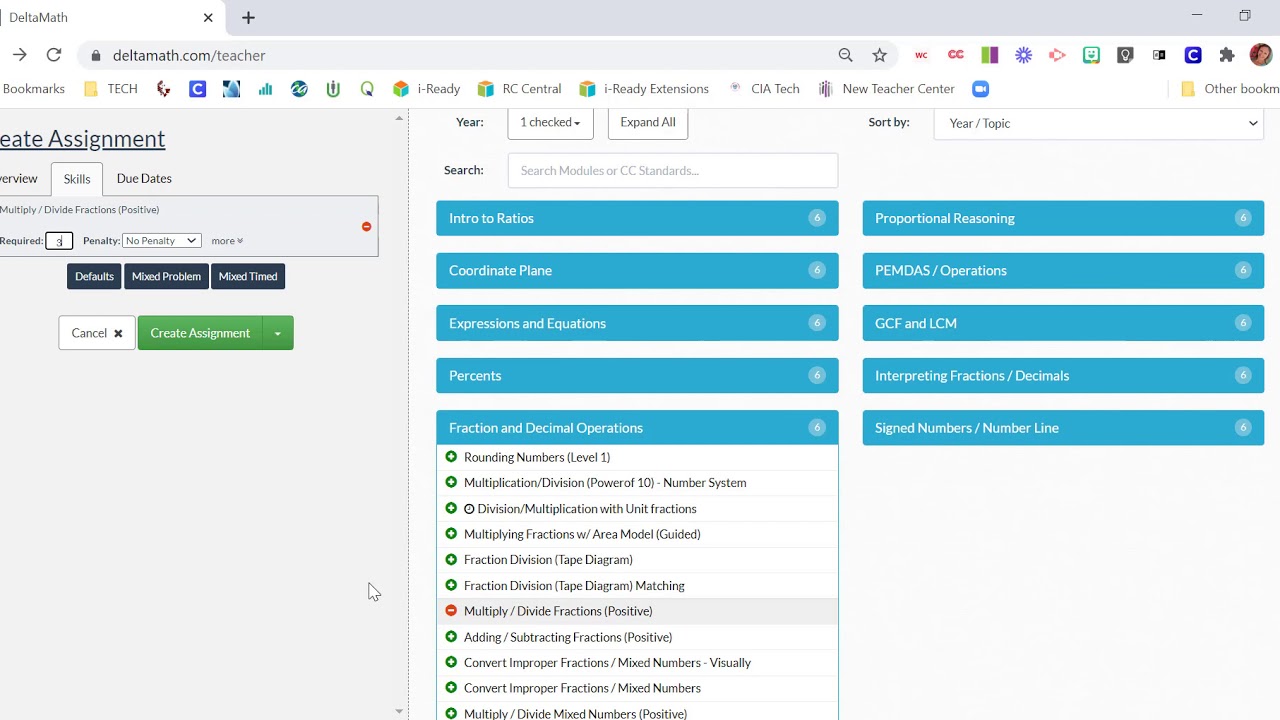1280x720 pixels.
Task: Expand PEMDAS / Operations topic
Action: pos(1063,270)
